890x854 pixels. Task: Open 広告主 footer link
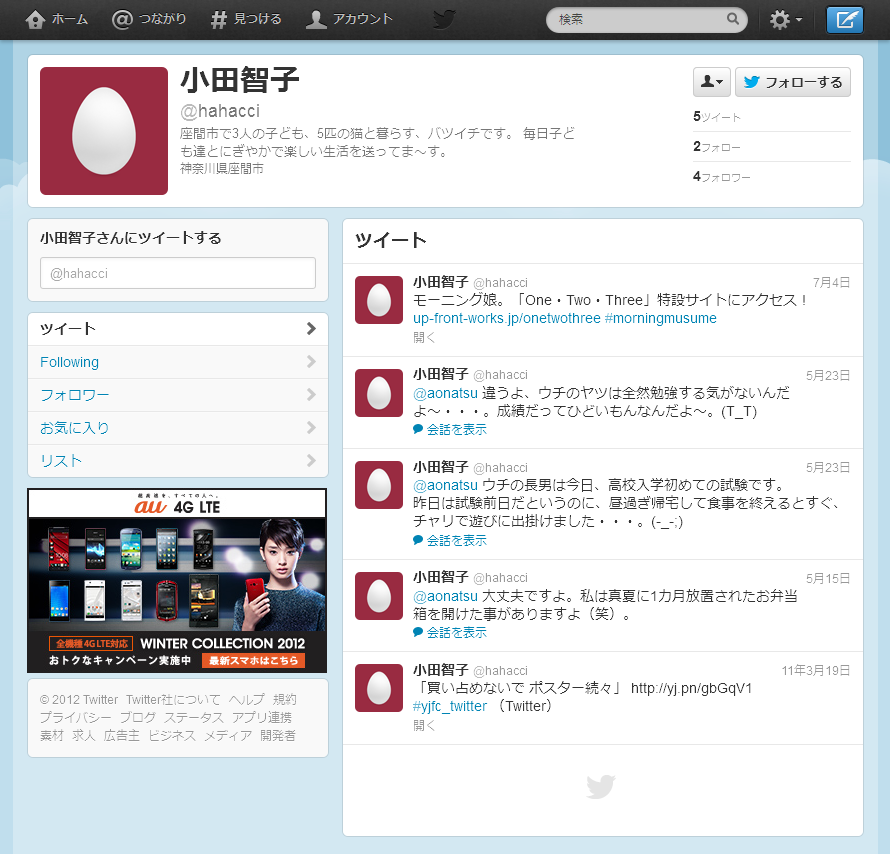(x=121, y=736)
